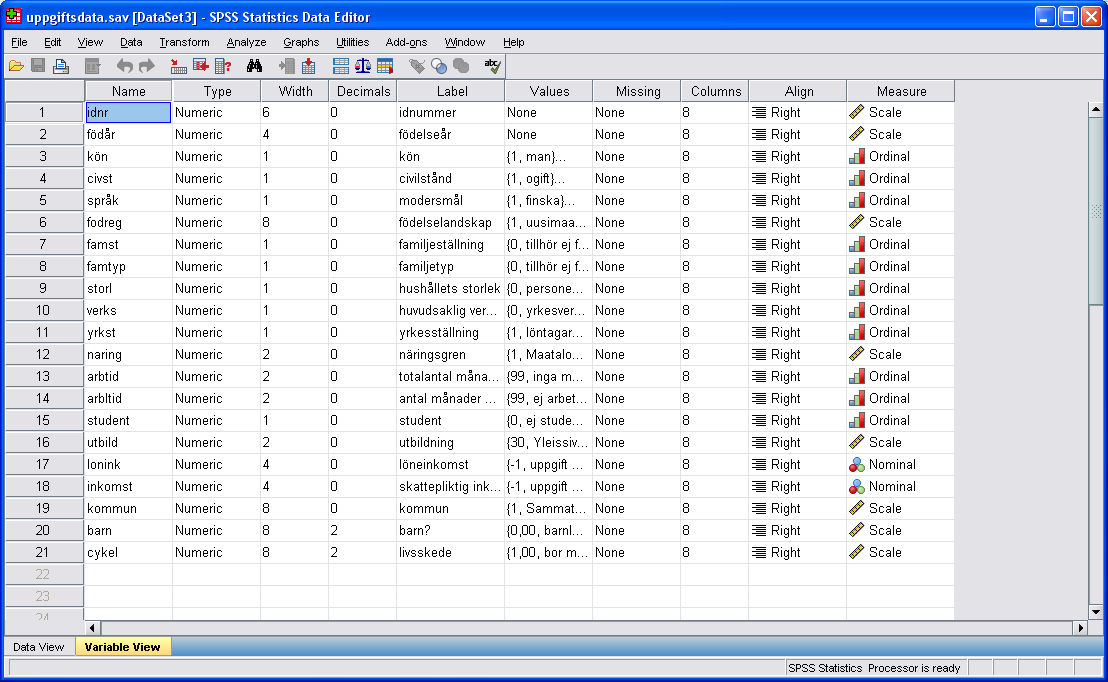
Task: Click the Go to Case icon
Action: [178, 66]
